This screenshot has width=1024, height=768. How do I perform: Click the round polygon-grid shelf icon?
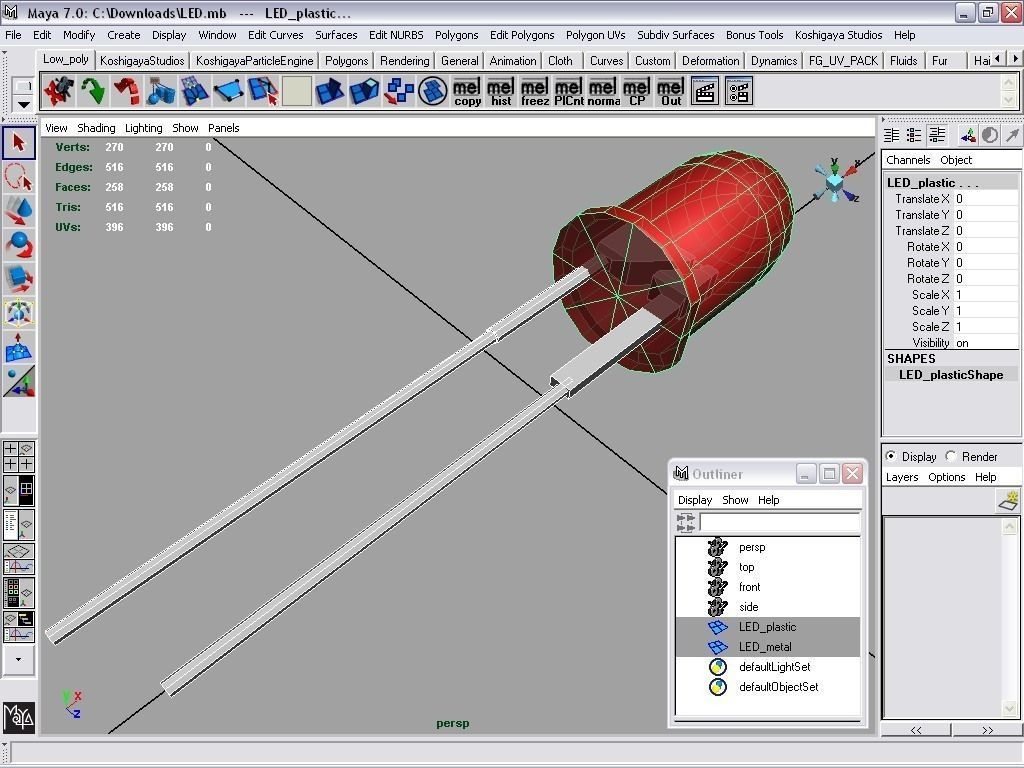pos(432,91)
